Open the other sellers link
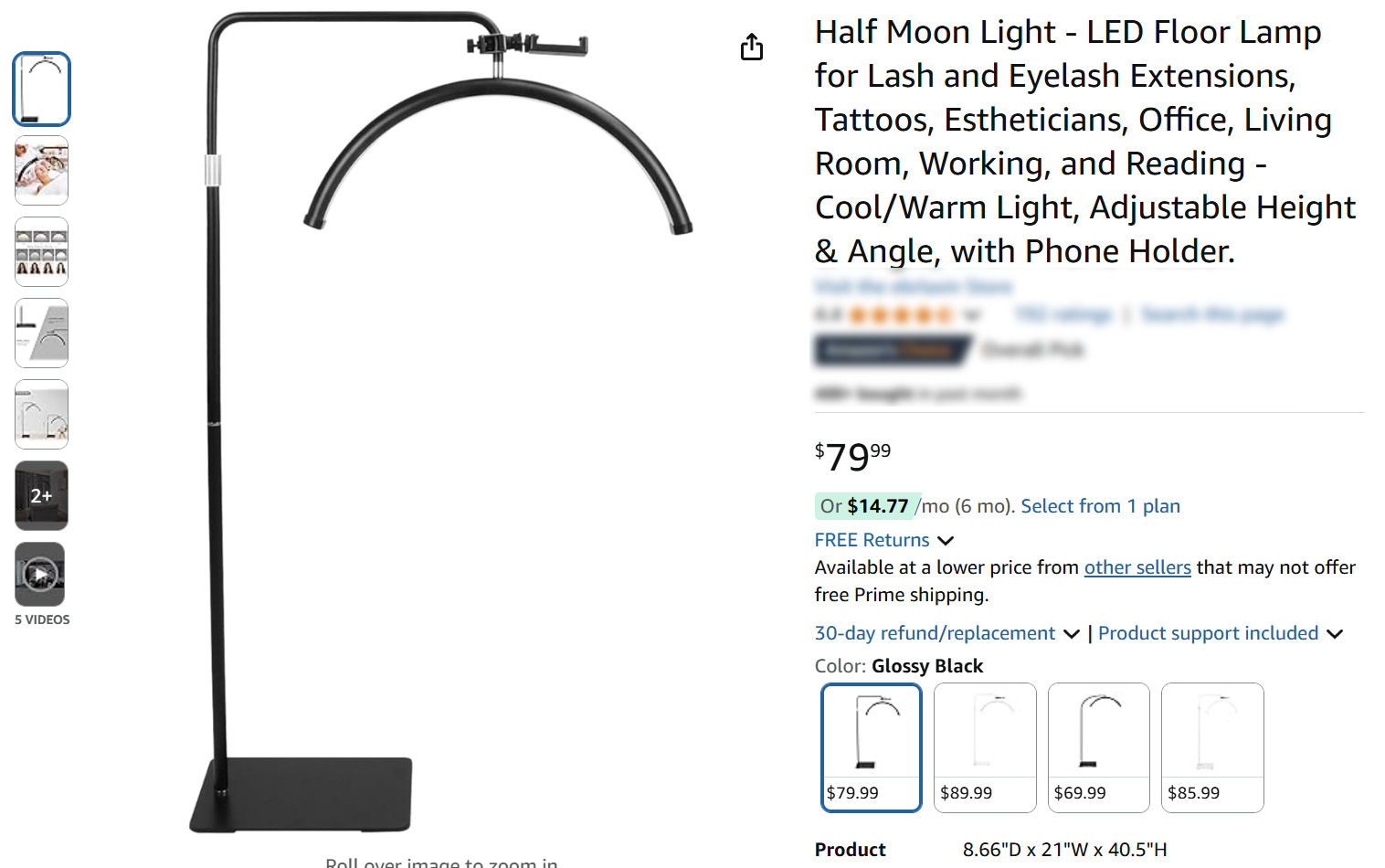Viewport: 1385px width, 868px height. click(1137, 567)
